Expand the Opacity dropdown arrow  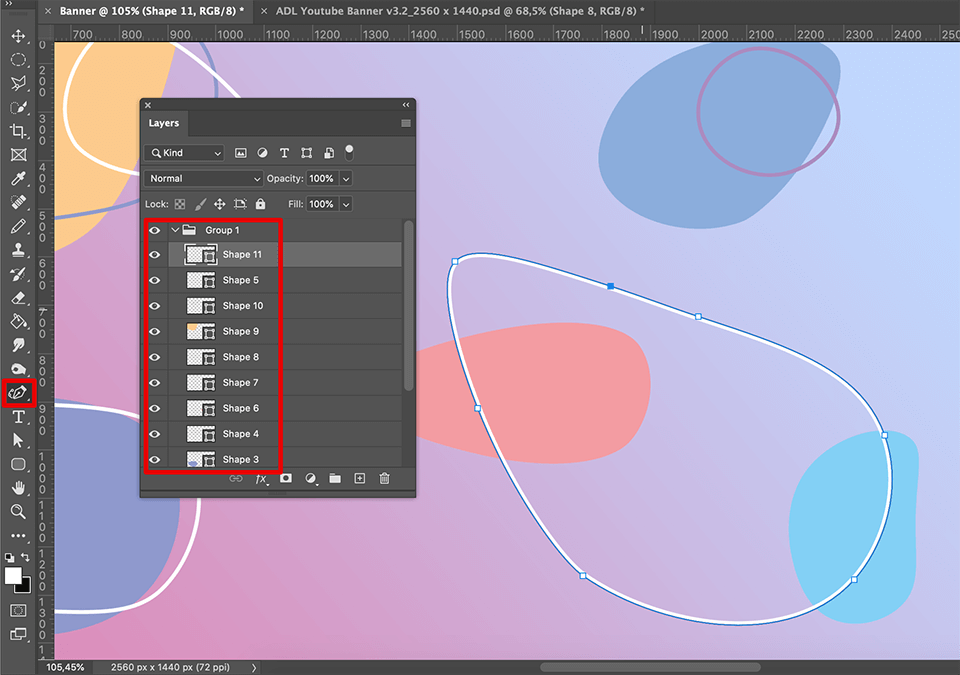346,178
